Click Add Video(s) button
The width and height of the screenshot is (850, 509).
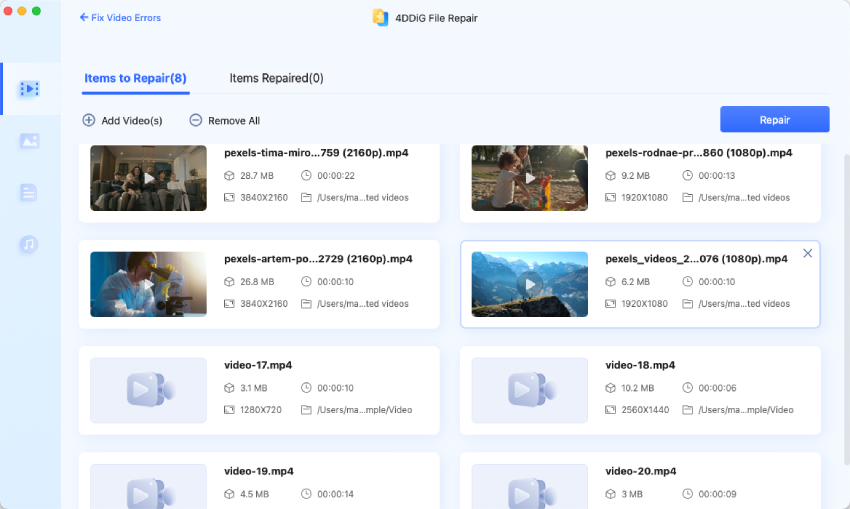pos(123,120)
